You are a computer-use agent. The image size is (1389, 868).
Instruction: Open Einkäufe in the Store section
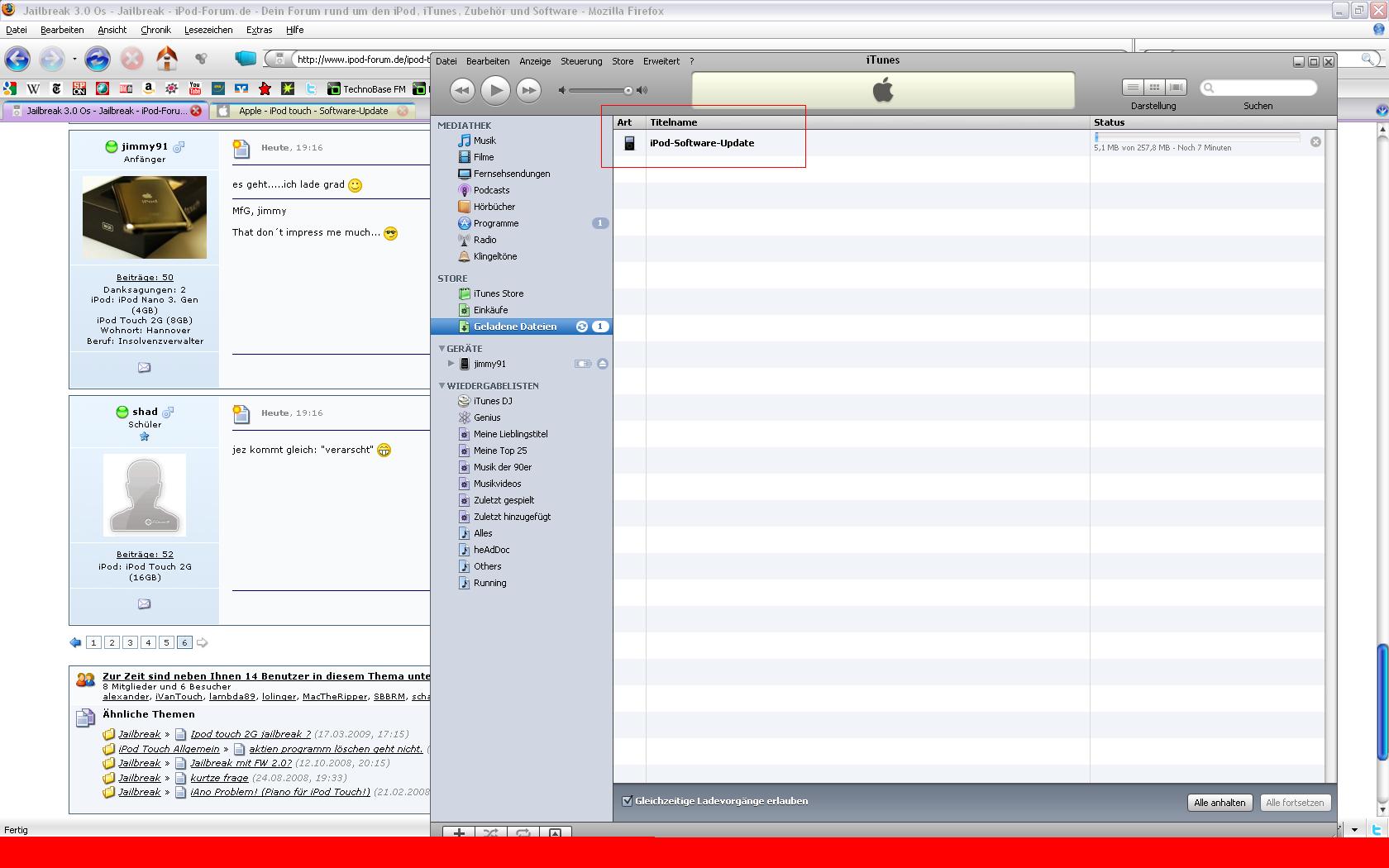(490, 310)
